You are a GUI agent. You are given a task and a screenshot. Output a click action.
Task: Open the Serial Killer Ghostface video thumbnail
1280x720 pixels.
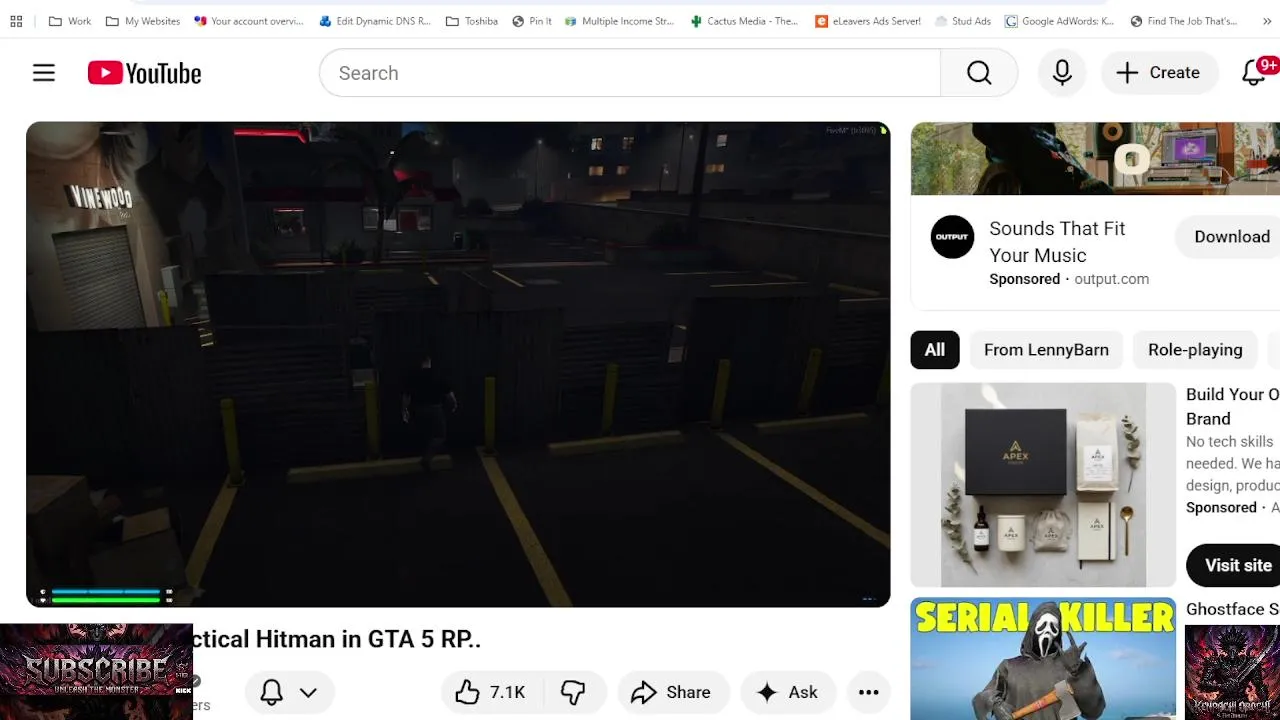click(x=1043, y=658)
